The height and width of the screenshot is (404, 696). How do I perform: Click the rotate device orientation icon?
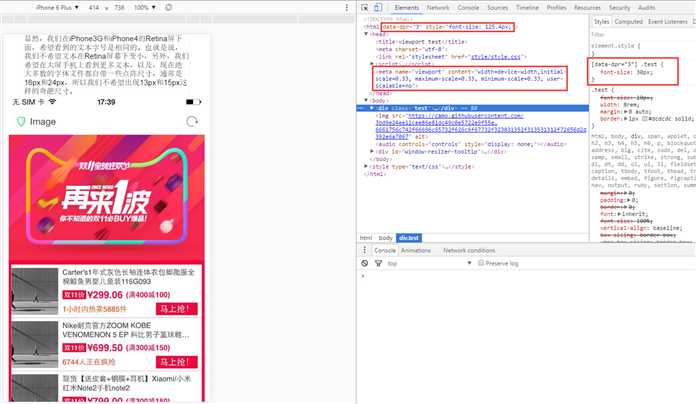coord(169,8)
